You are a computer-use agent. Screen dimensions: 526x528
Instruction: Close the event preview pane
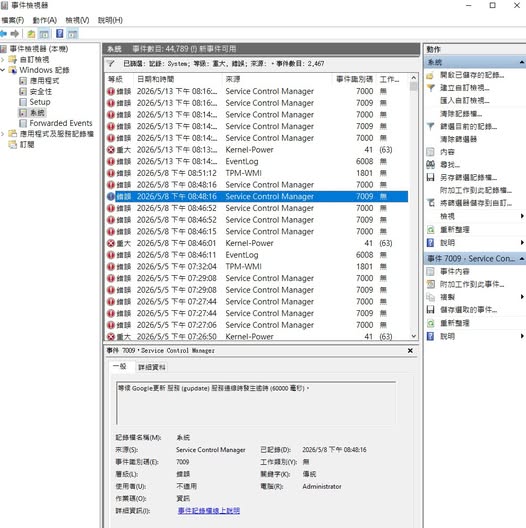410,351
